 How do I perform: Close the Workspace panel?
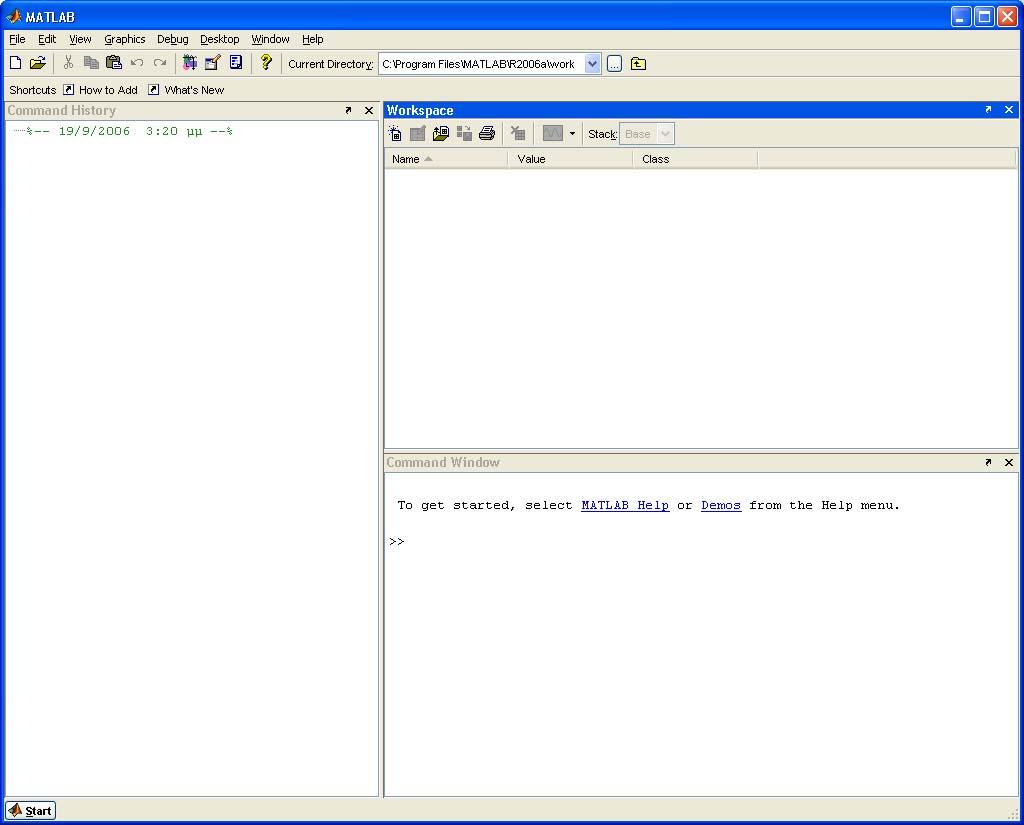tap(1009, 110)
